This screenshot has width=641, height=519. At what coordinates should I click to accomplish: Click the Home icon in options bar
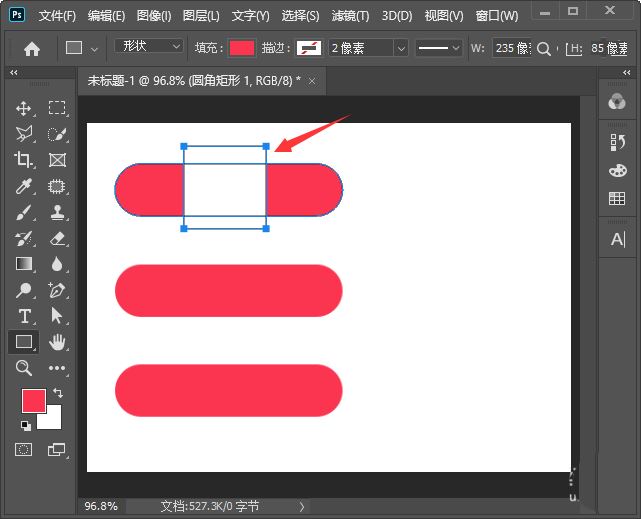(x=32, y=49)
